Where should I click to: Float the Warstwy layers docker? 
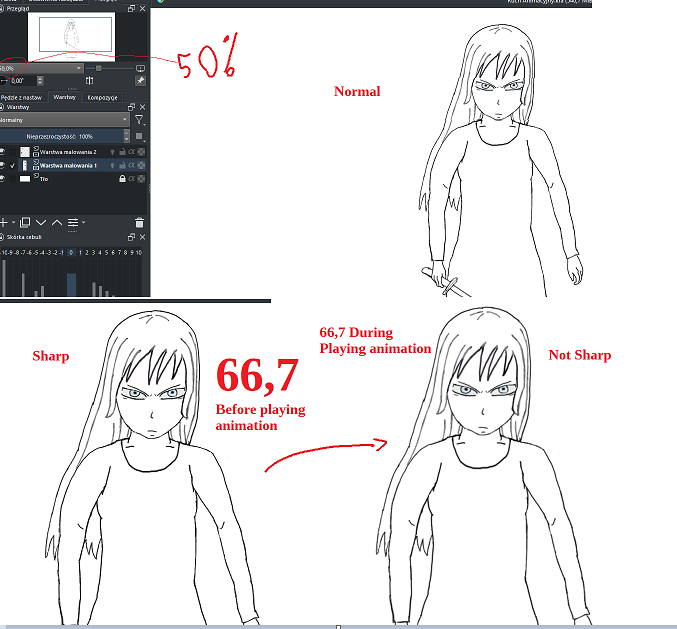[x=132, y=107]
